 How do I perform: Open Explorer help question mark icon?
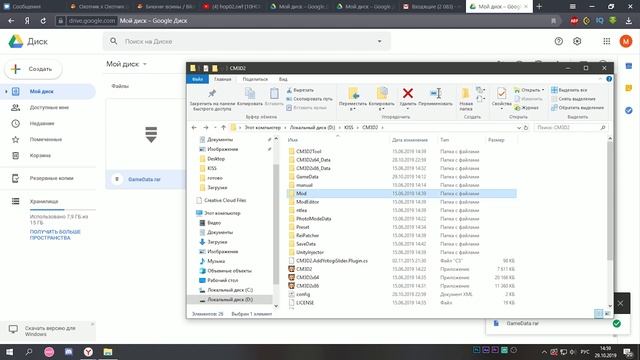(609, 79)
